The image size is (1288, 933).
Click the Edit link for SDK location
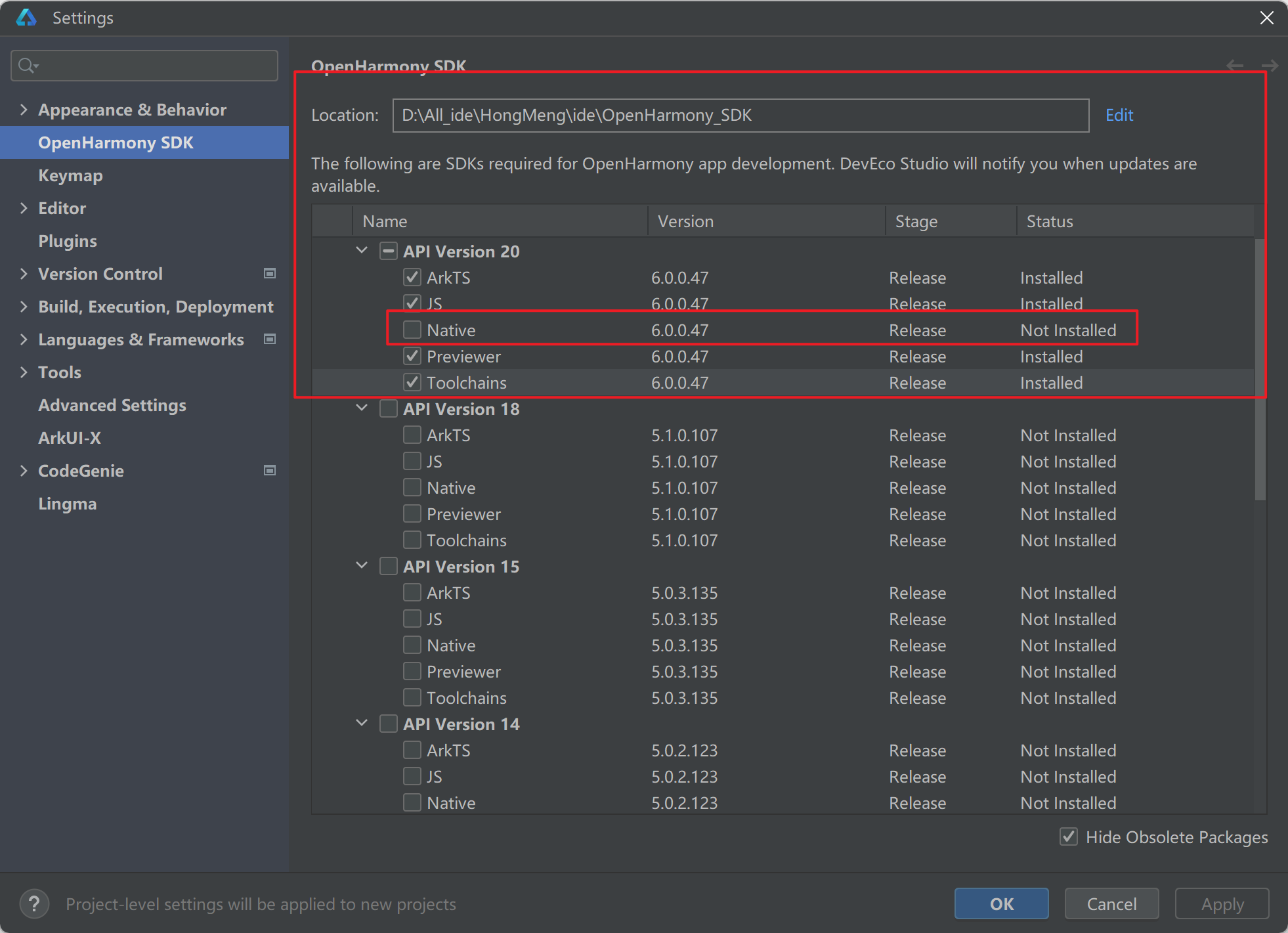(x=1119, y=116)
